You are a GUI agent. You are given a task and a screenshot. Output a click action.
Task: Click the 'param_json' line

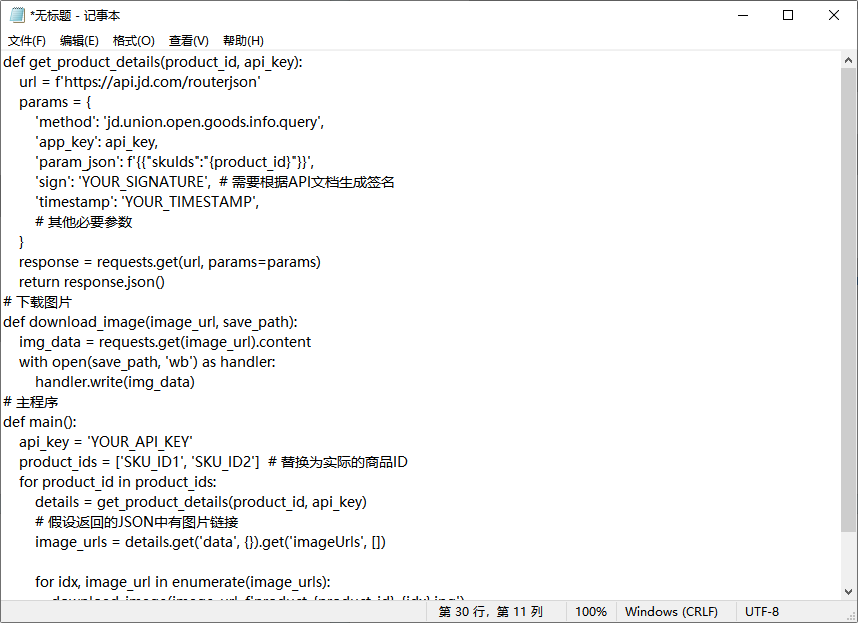(175, 162)
